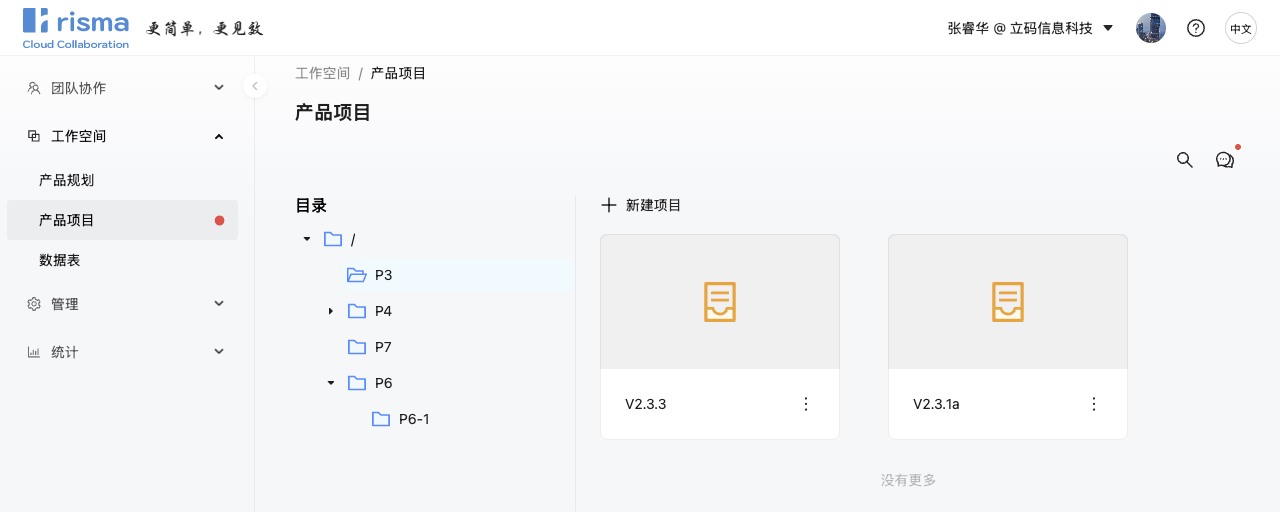Screen dimensions: 1280x512
Task: Click the 工作空间 sidebar label
Action: pyautogui.click(x=78, y=136)
